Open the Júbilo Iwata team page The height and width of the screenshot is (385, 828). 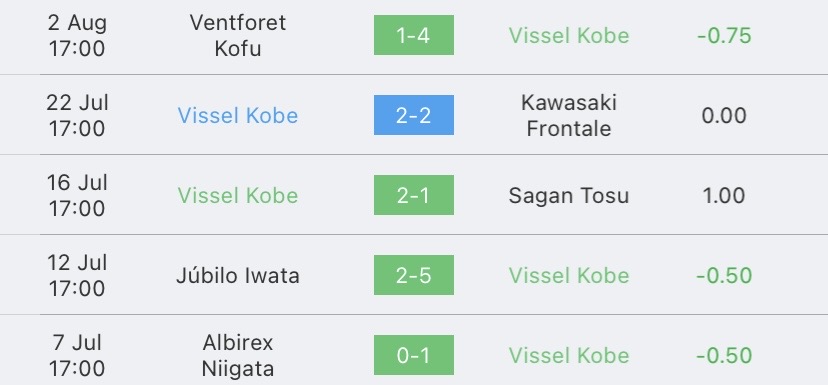[x=238, y=275]
